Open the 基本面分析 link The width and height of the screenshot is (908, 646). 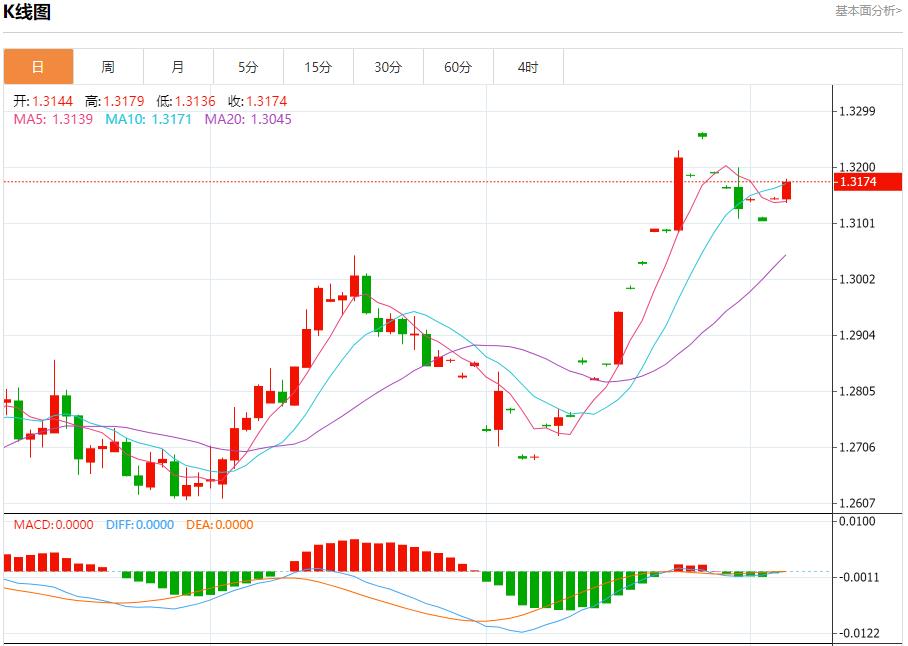coord(868,10)
